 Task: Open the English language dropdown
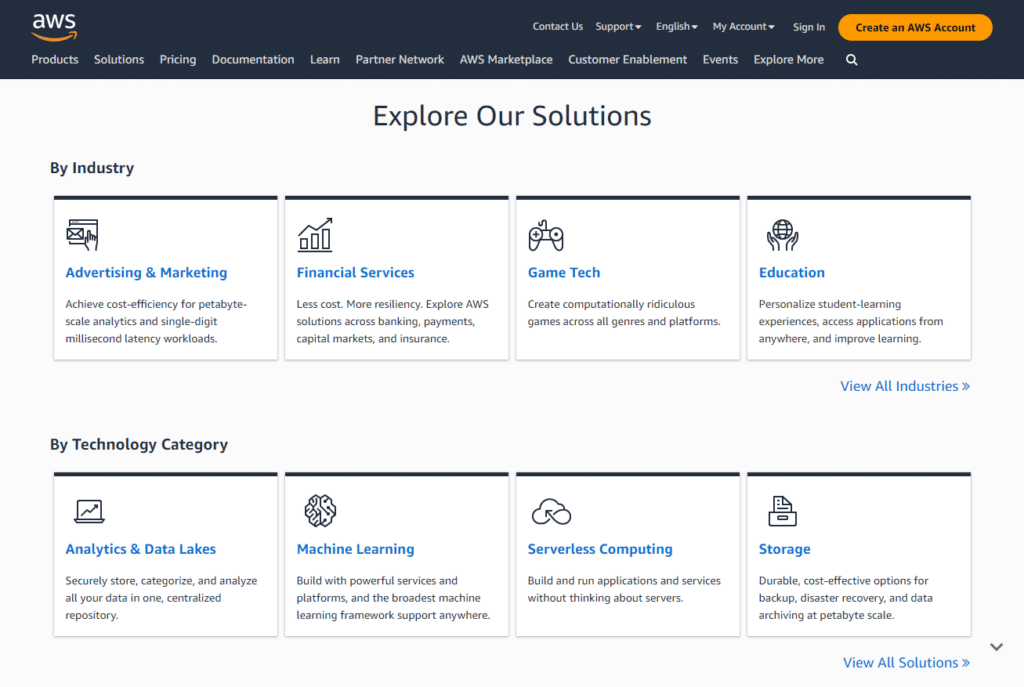point(677,27)
